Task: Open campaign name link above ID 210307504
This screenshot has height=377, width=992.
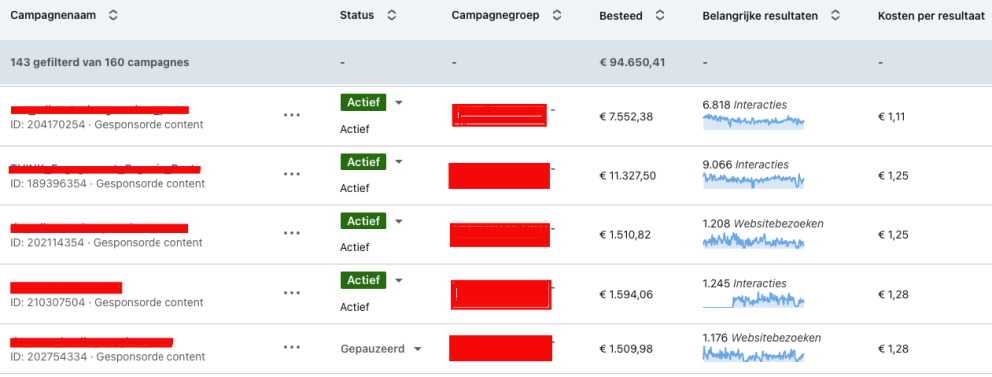Action: click(x=66, y=288)
